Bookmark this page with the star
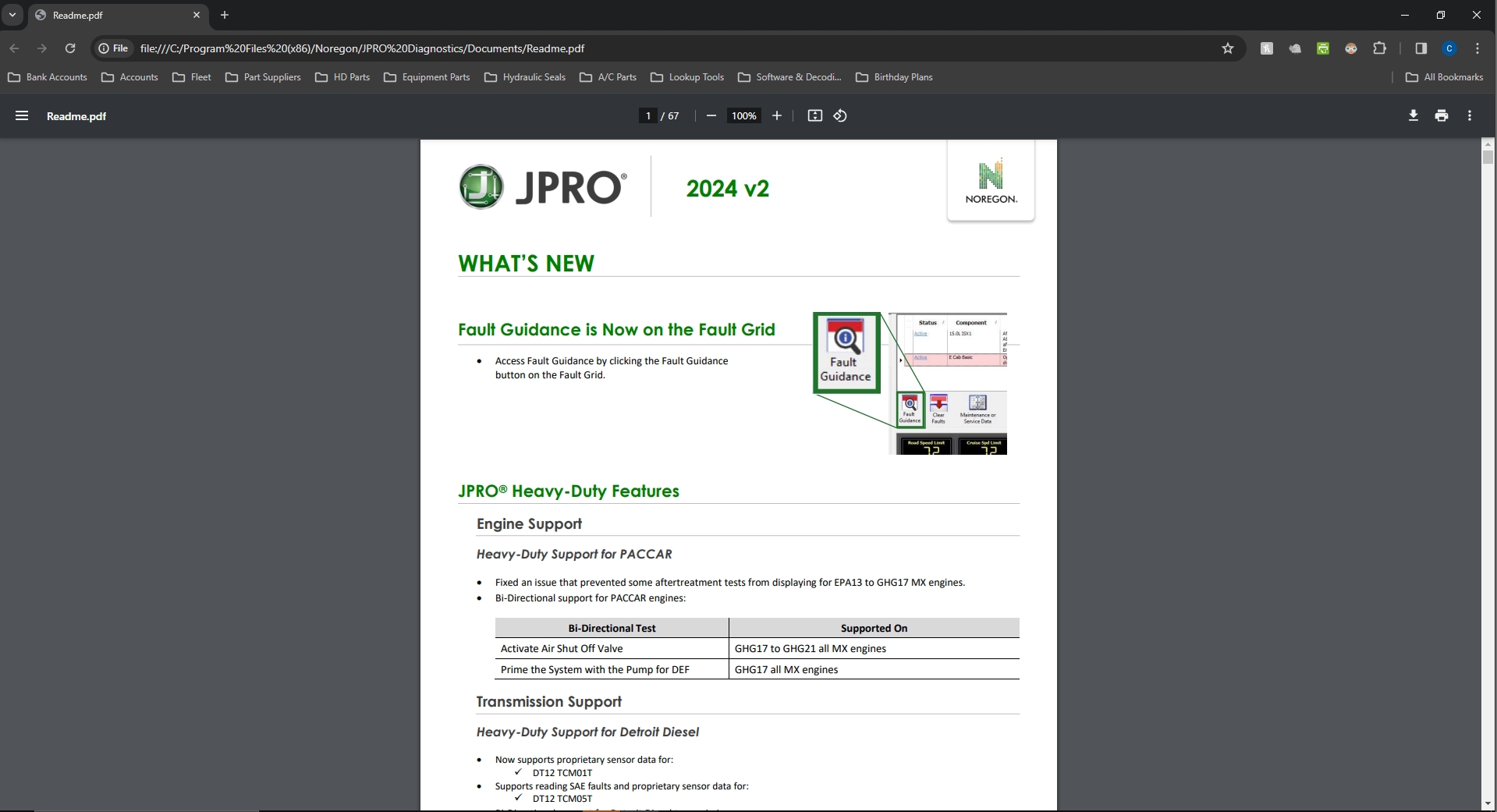Image resolution: width=1497 pixels, height=812 pixels. pyautogui.click(x=1228, y=48)
